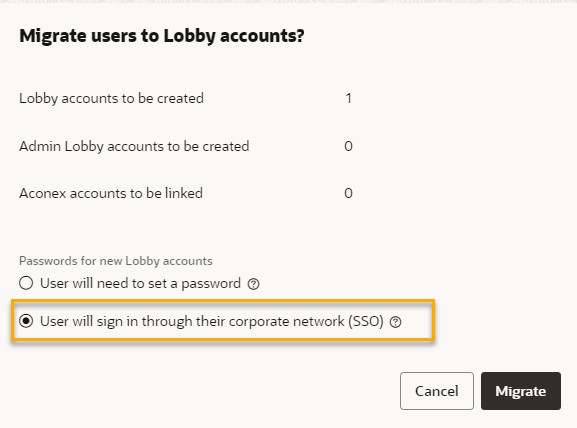This screenshot has height=428, width=577.
Task: Select 'User will need to set a password' radio
Action: pos(26,283)
